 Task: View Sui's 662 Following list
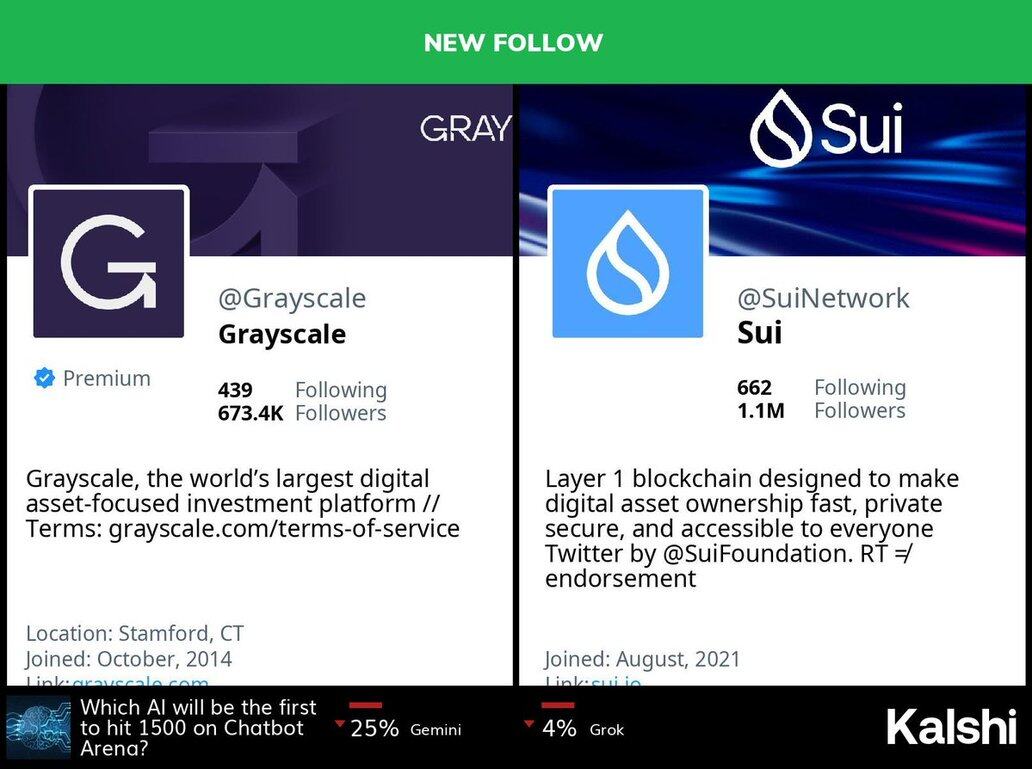coord(821,387)
